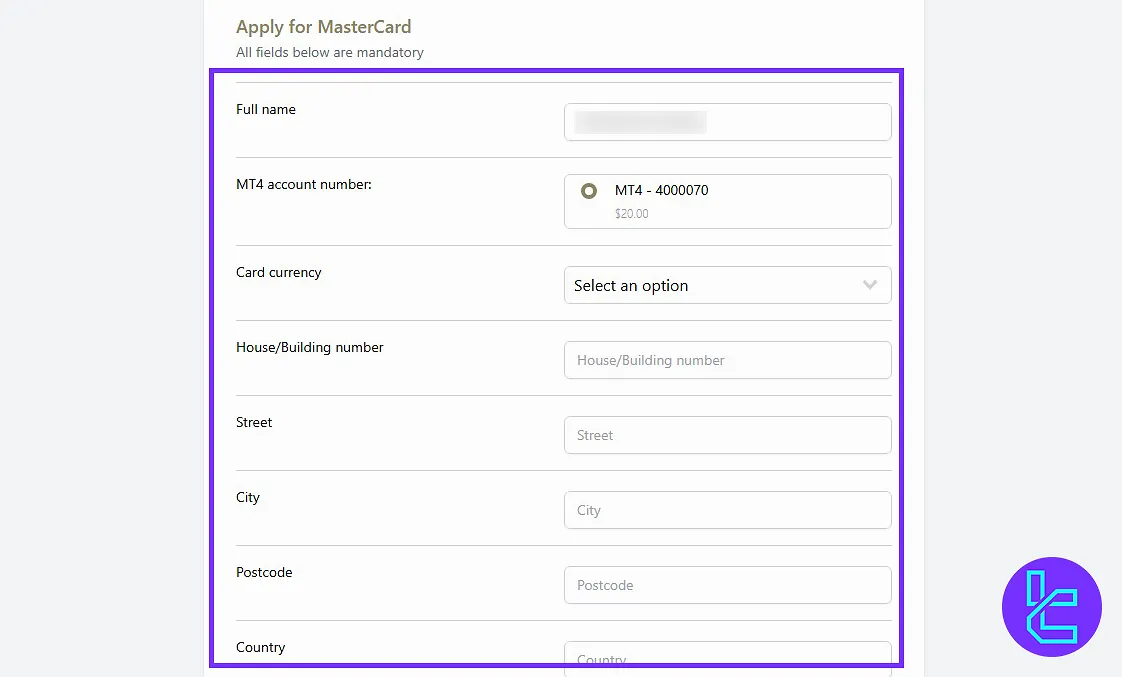Click the 'Street' label on the left
This screenshot has height=677, width=1122.
[x=254, y=422]
